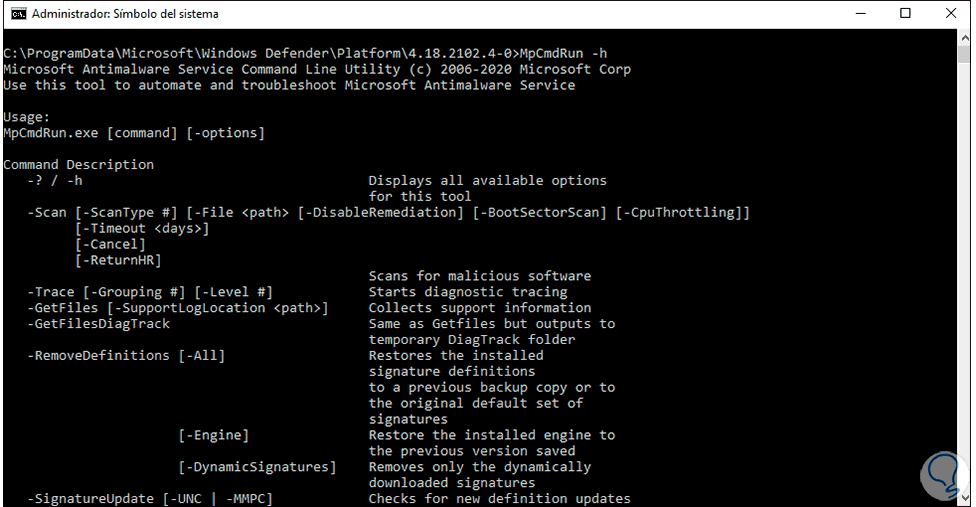976x507 pixels.
Task: Click the scrollbar down arrow
Action: [965, 497]
